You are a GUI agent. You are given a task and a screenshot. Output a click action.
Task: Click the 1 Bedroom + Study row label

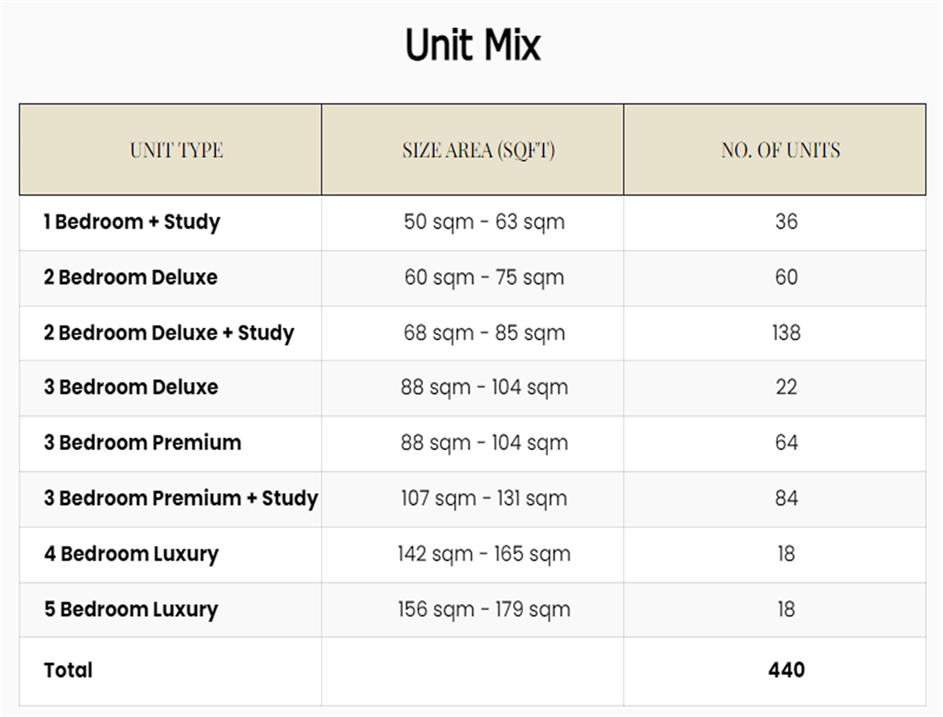pyautogui.click(x=131, y=222)
